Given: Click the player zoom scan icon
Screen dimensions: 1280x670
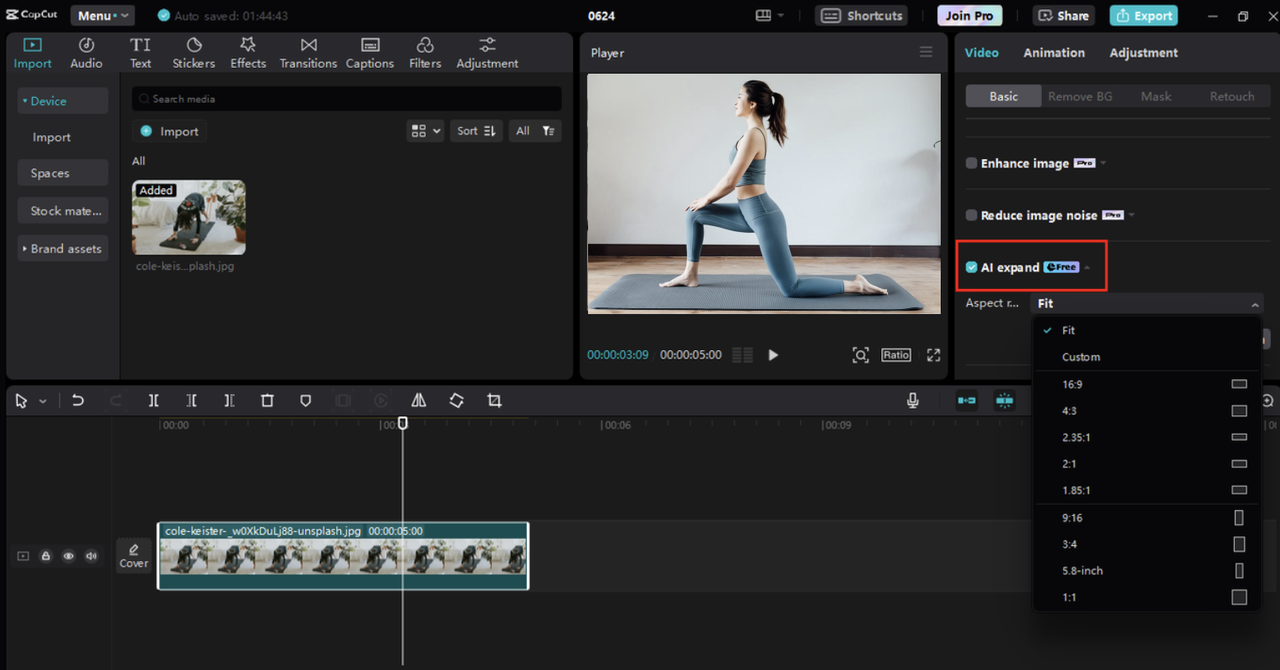Looking at the screenshot, I should (x=860, y=355).
